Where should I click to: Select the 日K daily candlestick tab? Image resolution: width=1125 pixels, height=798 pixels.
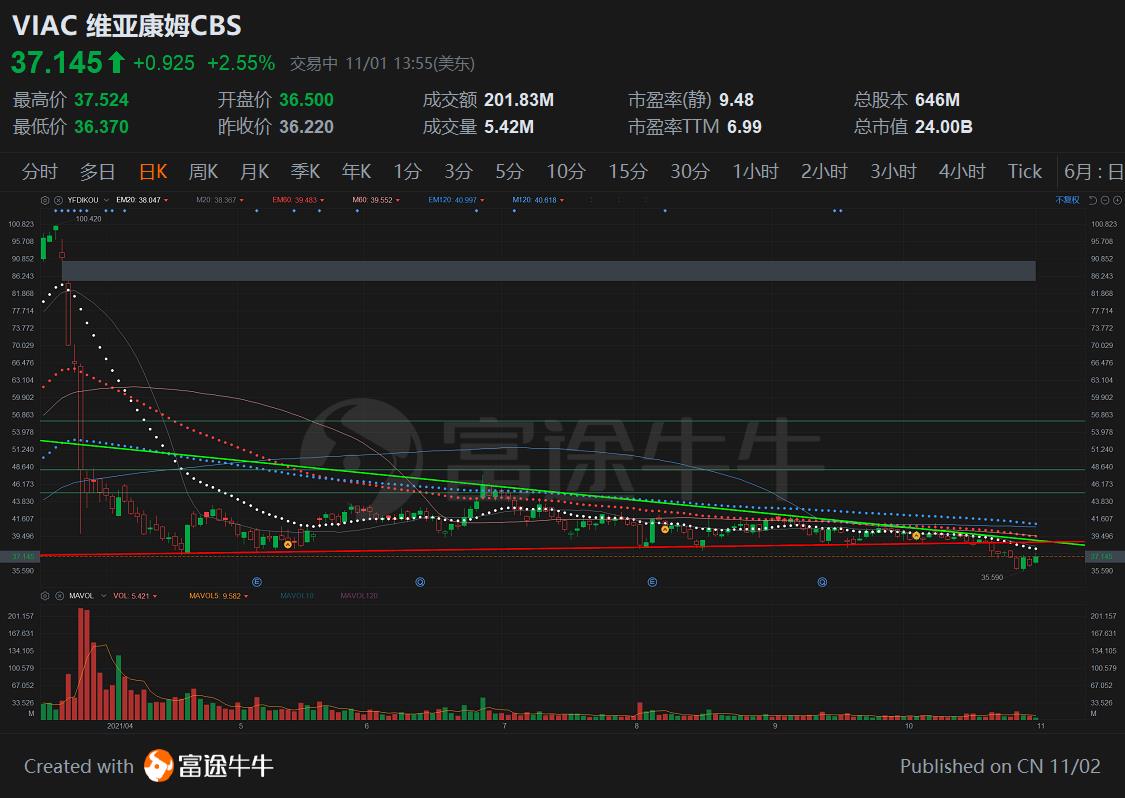(153, 172)
